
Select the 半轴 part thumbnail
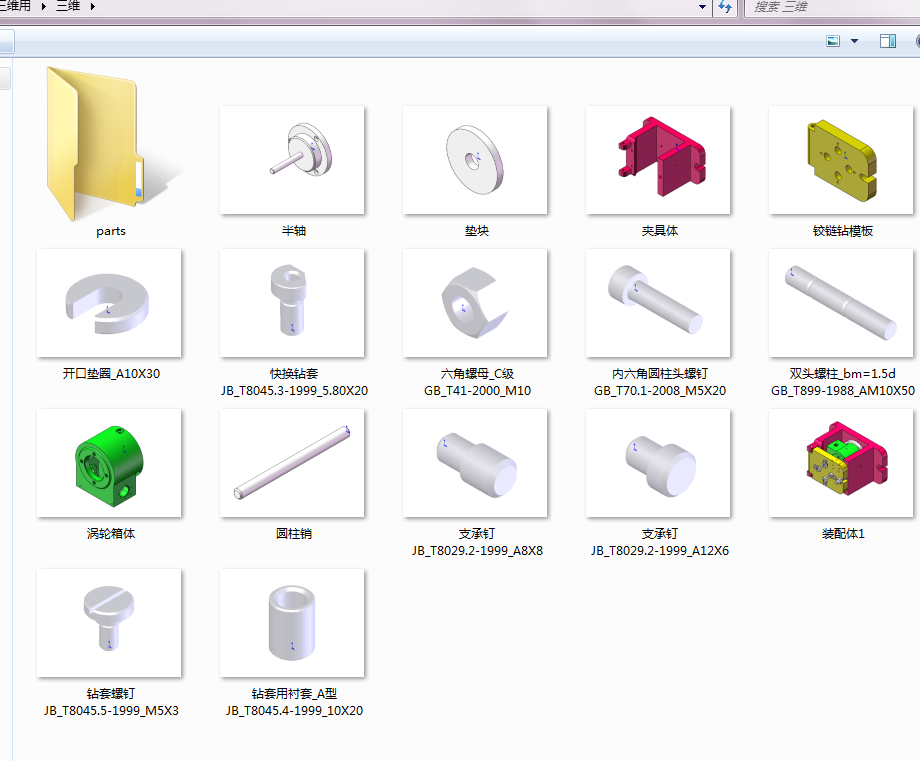click(x=292, y=160)
